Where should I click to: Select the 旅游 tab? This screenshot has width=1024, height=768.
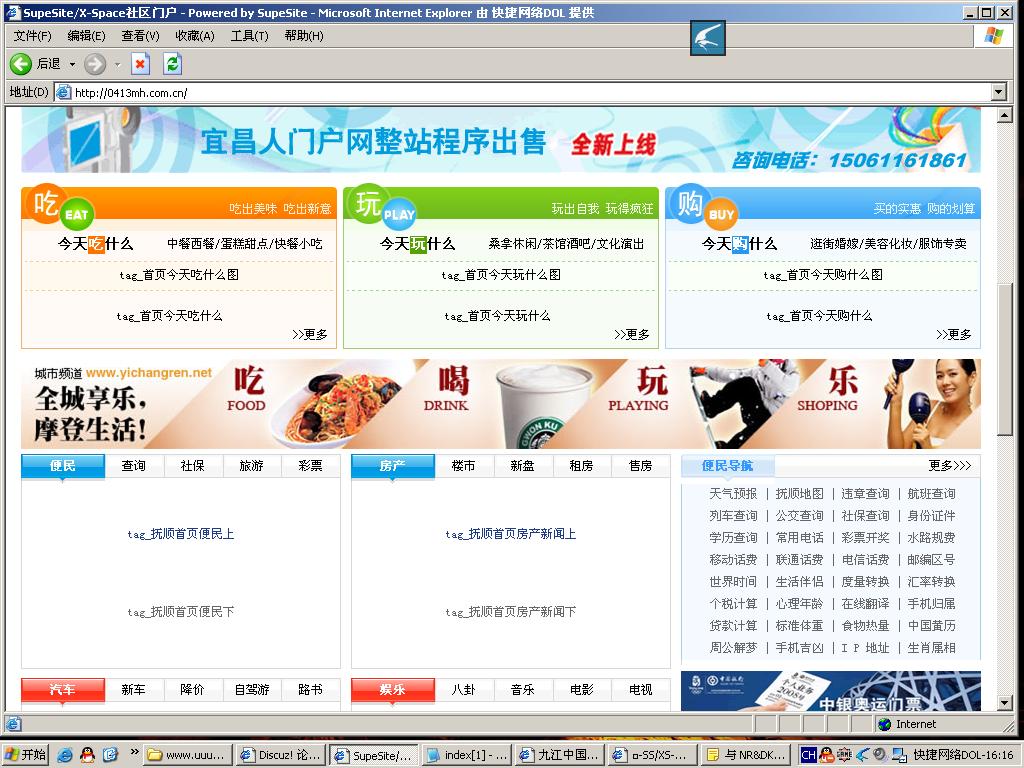(251, 466)
